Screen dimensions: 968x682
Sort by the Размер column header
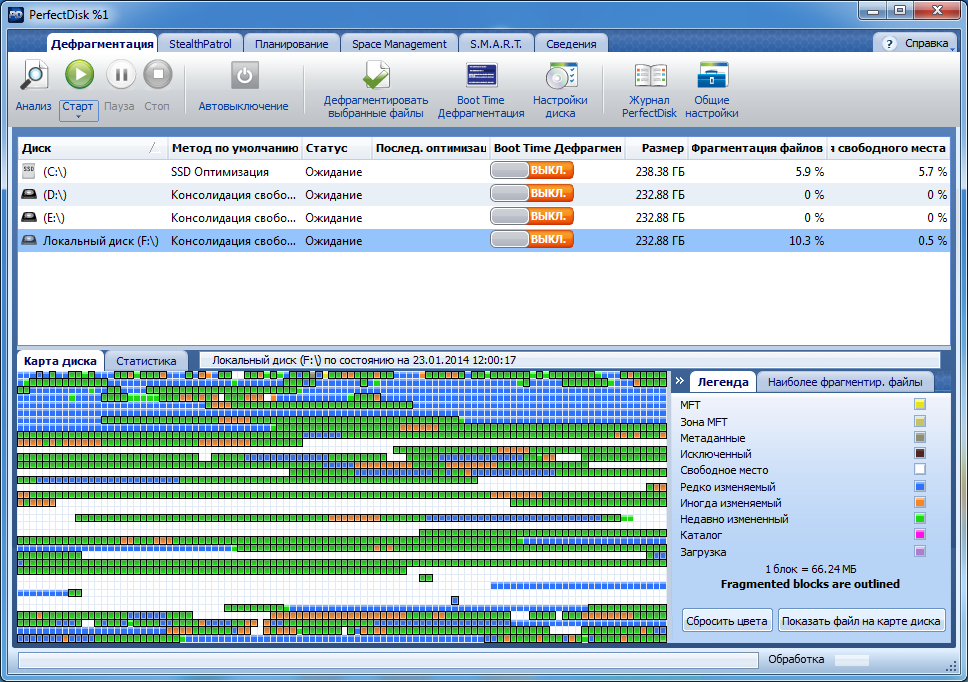click(x=656, y=148)
